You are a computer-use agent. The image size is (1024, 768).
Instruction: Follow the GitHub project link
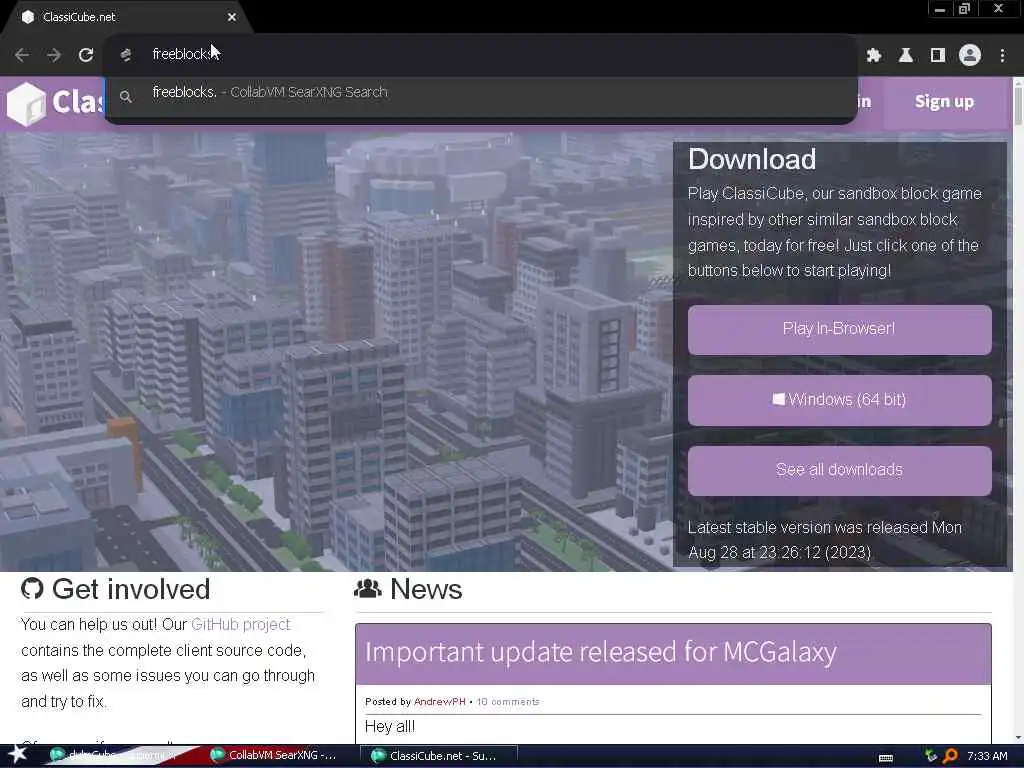point(240,624)
